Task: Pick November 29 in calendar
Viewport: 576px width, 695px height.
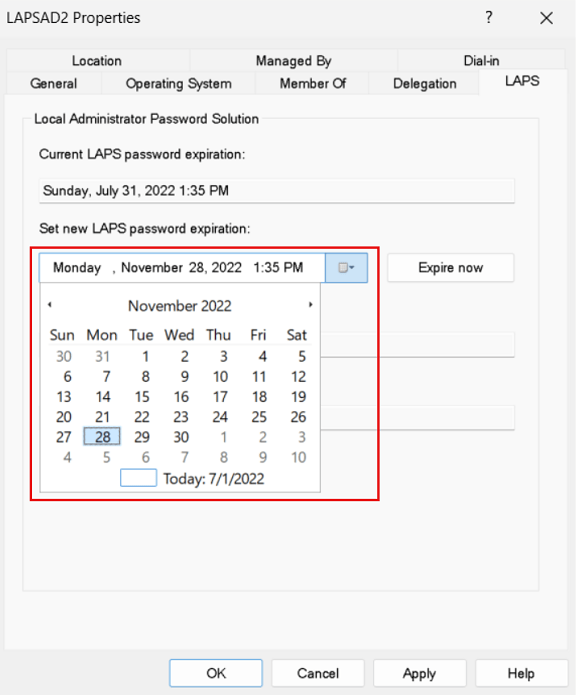Action: (142, 437)
